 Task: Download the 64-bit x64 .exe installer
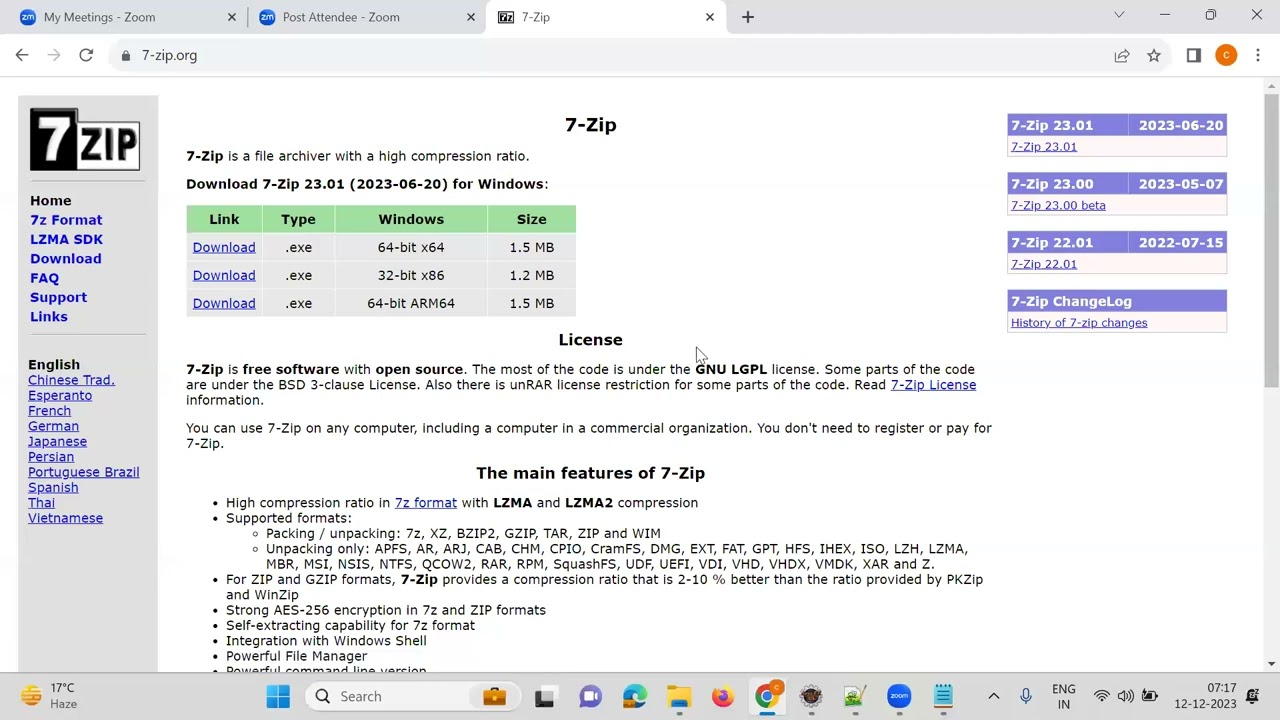[224, 247]
